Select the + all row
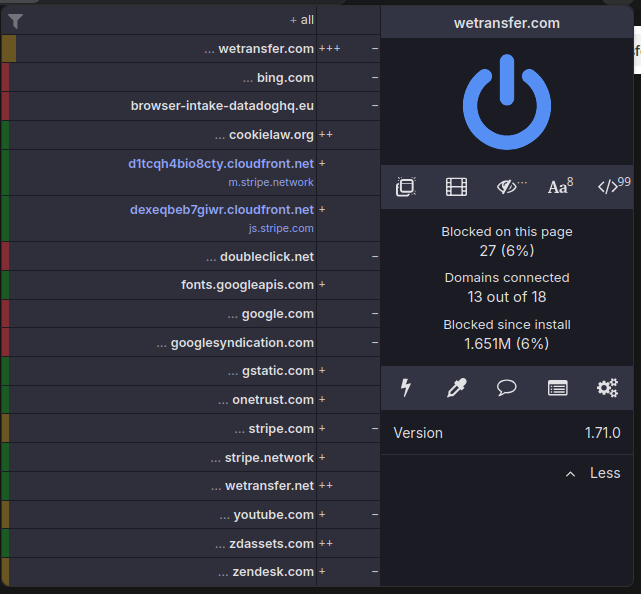This screenshot has height=594, width=641. pos(159,20)
